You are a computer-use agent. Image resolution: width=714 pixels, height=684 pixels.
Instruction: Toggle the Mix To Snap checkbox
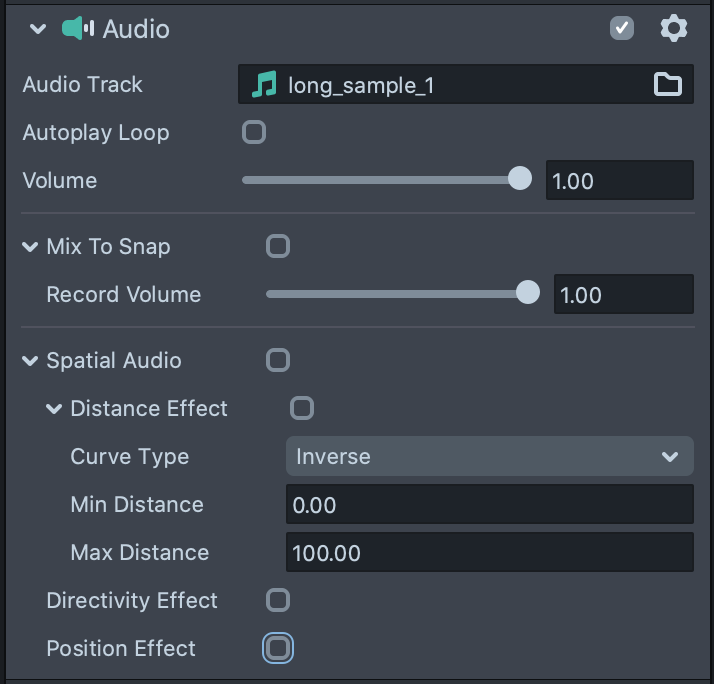tap(278, 246)
